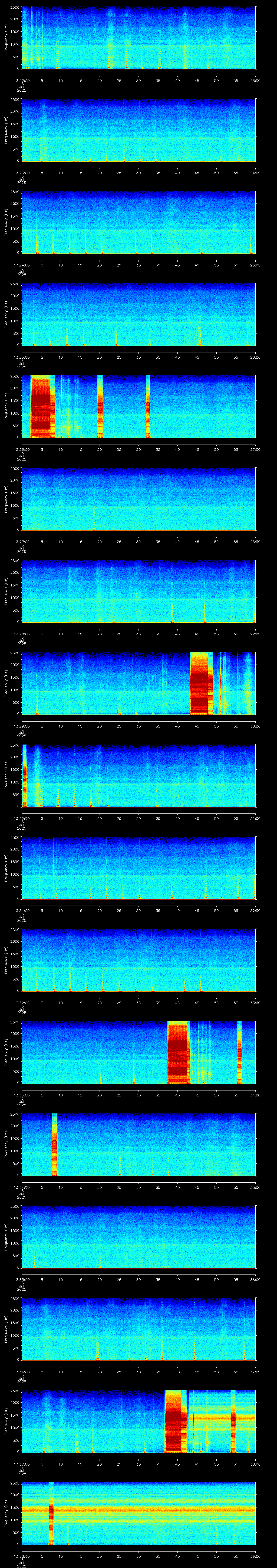Click the 13:34:00 start time label

click(x=22, y=1187)
